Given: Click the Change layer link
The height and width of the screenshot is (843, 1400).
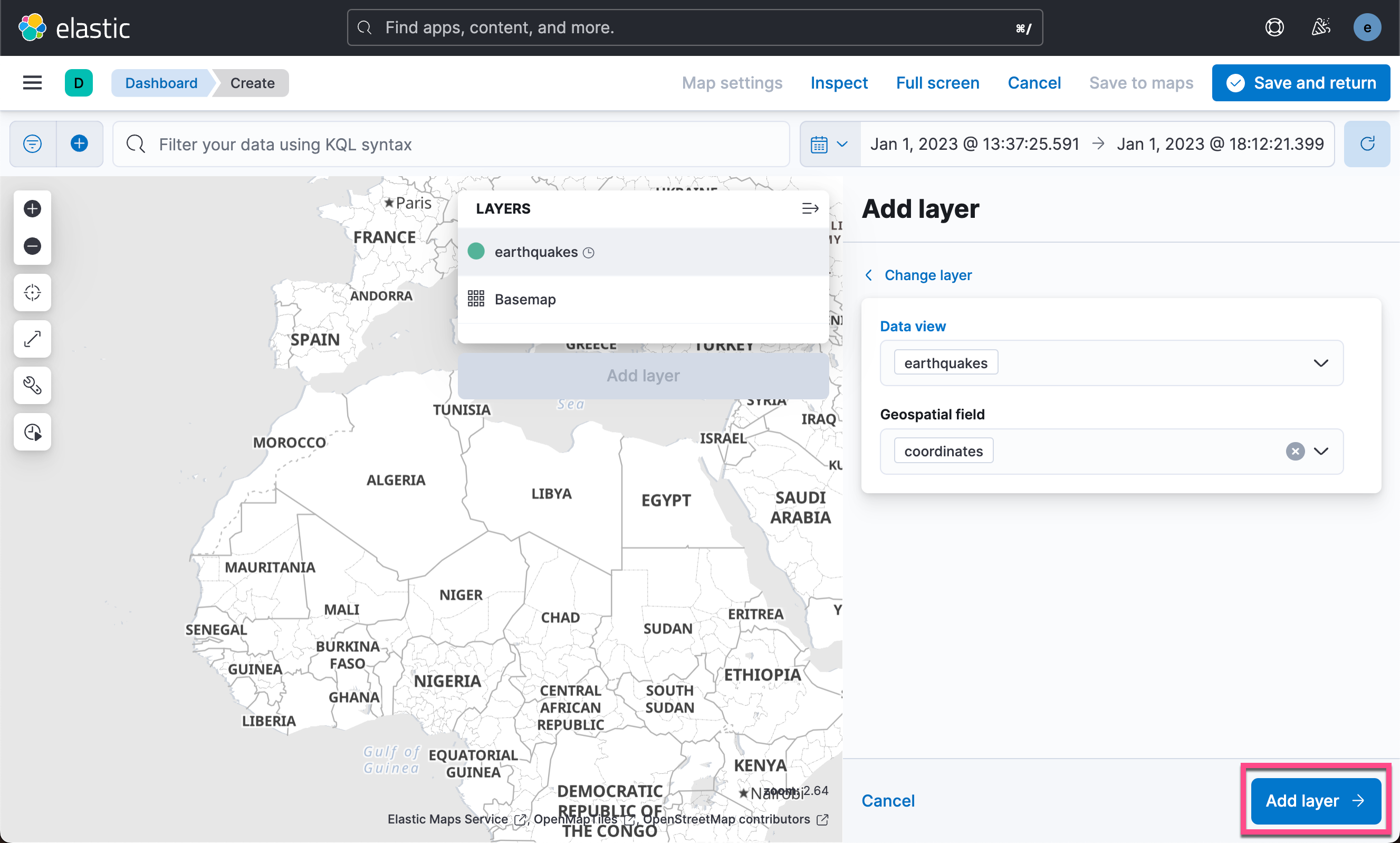Looking at the screenshot, I should point(927,275).
